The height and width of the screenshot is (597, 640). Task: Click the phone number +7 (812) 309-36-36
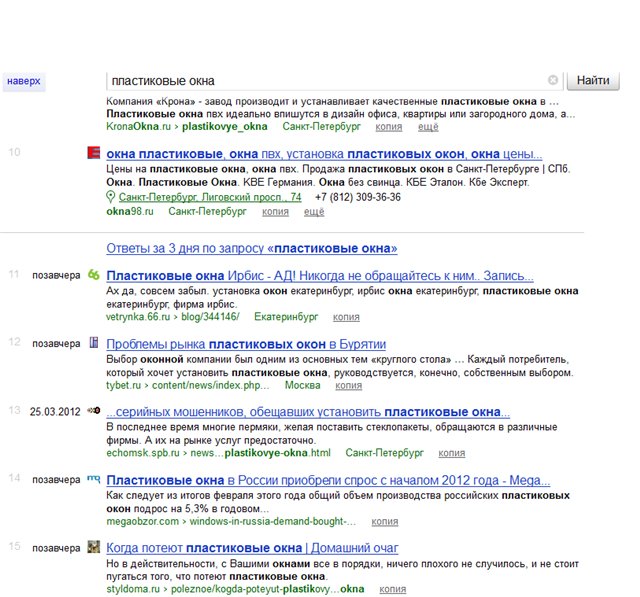pyautogui.click(x=358, y=198)
